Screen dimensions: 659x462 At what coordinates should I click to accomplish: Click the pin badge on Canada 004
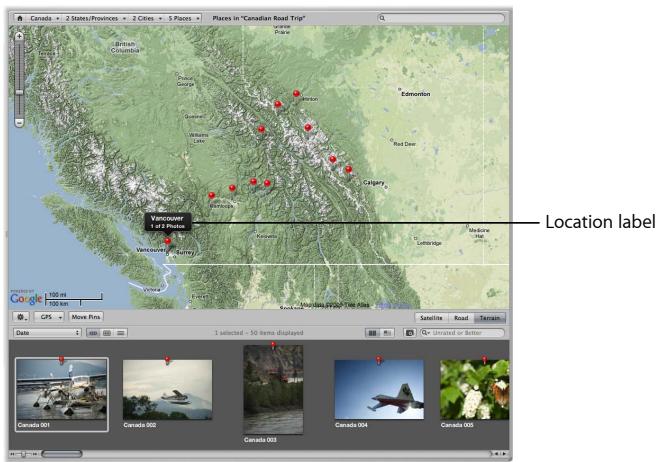pyautogui.click(x=379, y=360)
